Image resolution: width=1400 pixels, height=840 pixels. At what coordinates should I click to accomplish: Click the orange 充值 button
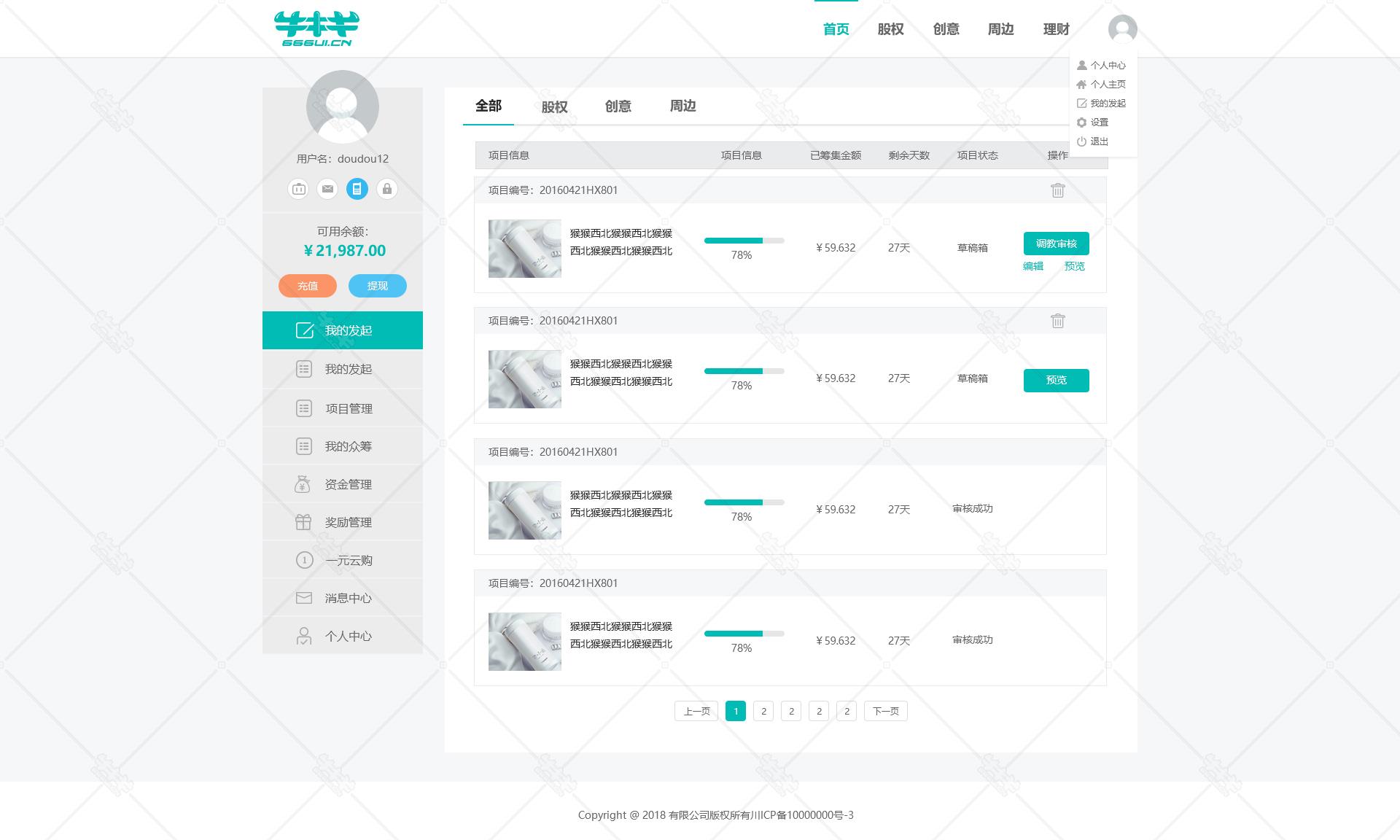coord(308,286)
